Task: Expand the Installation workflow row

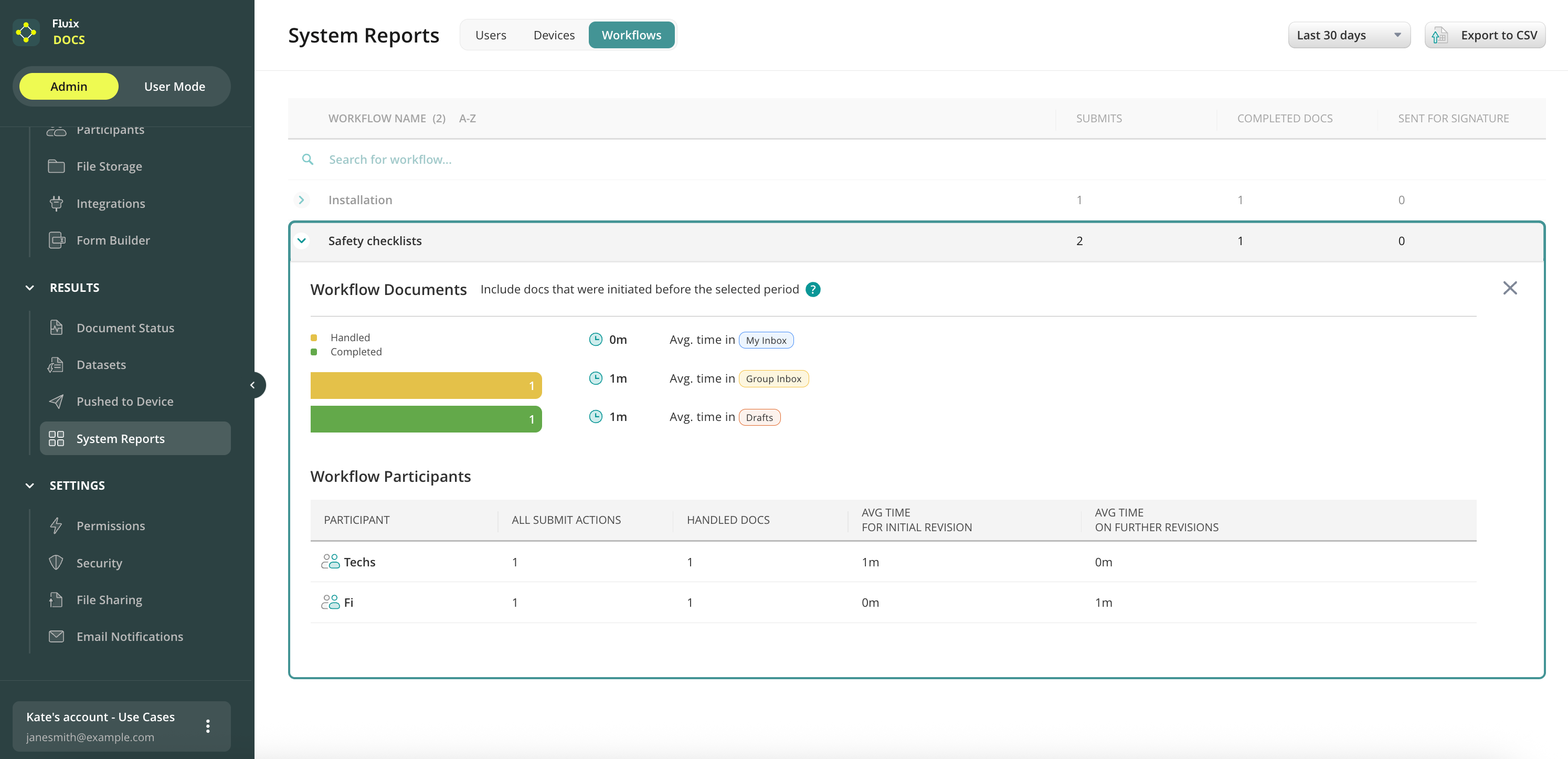Action: [x=301, y=199]
